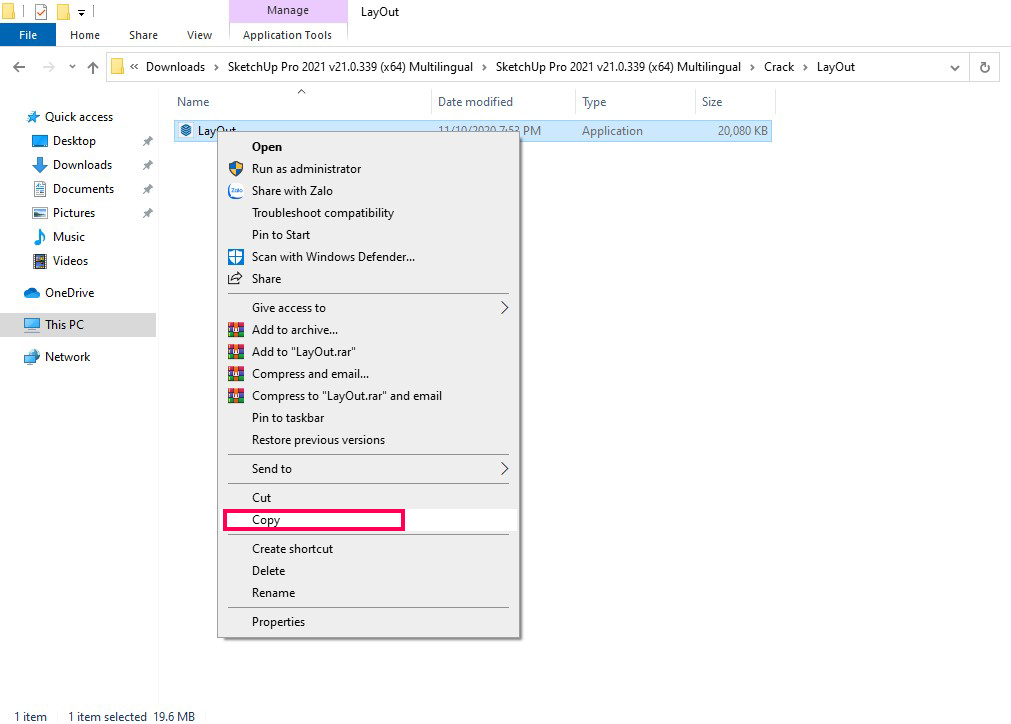This screenshot has height=724, width=1011.
Task: Switch to the View ribbon tab
Action: (199, 35)
